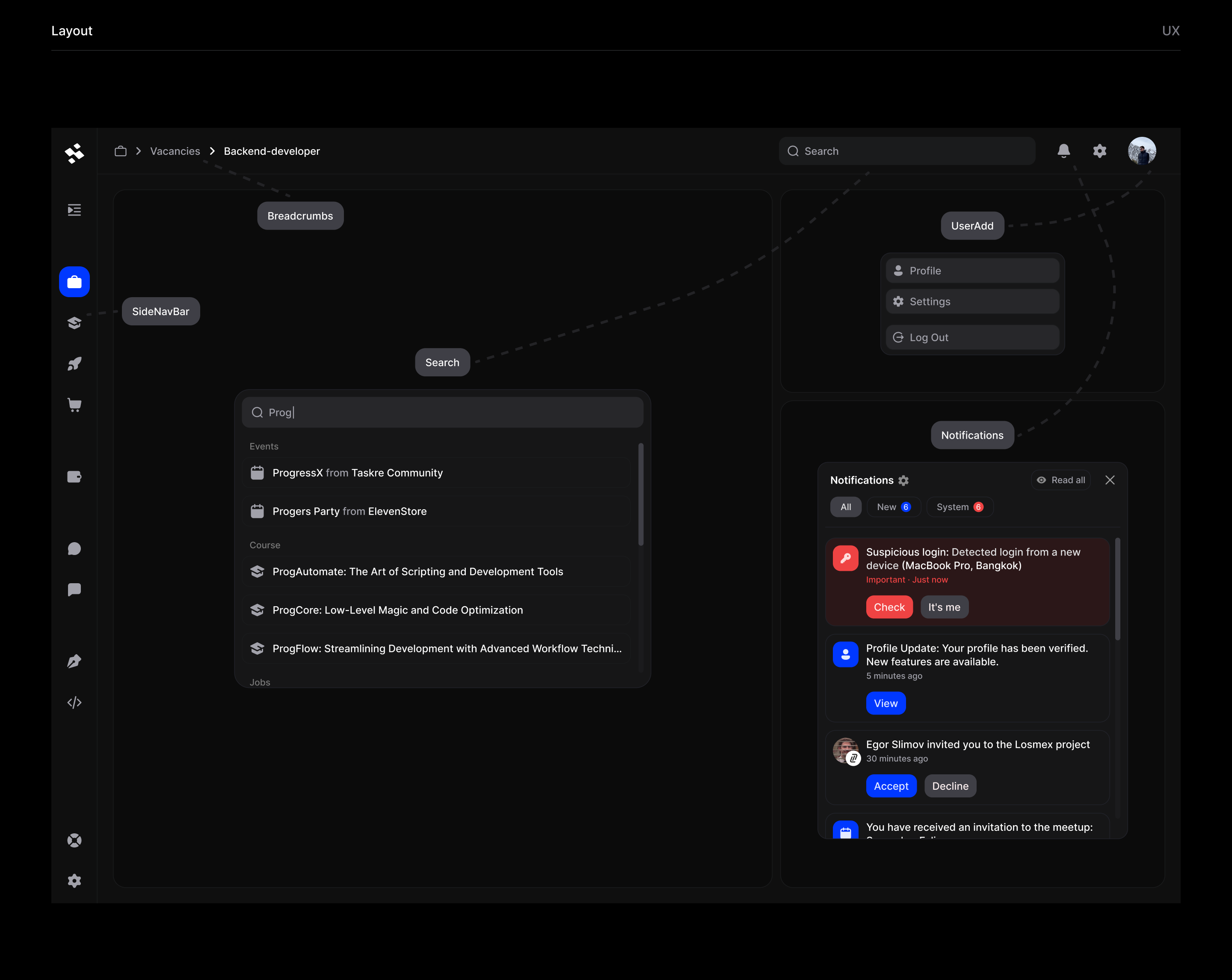This screenshot has height=980, width=1232.
Task: Open notification settings gear beside title
Action: 903,480
